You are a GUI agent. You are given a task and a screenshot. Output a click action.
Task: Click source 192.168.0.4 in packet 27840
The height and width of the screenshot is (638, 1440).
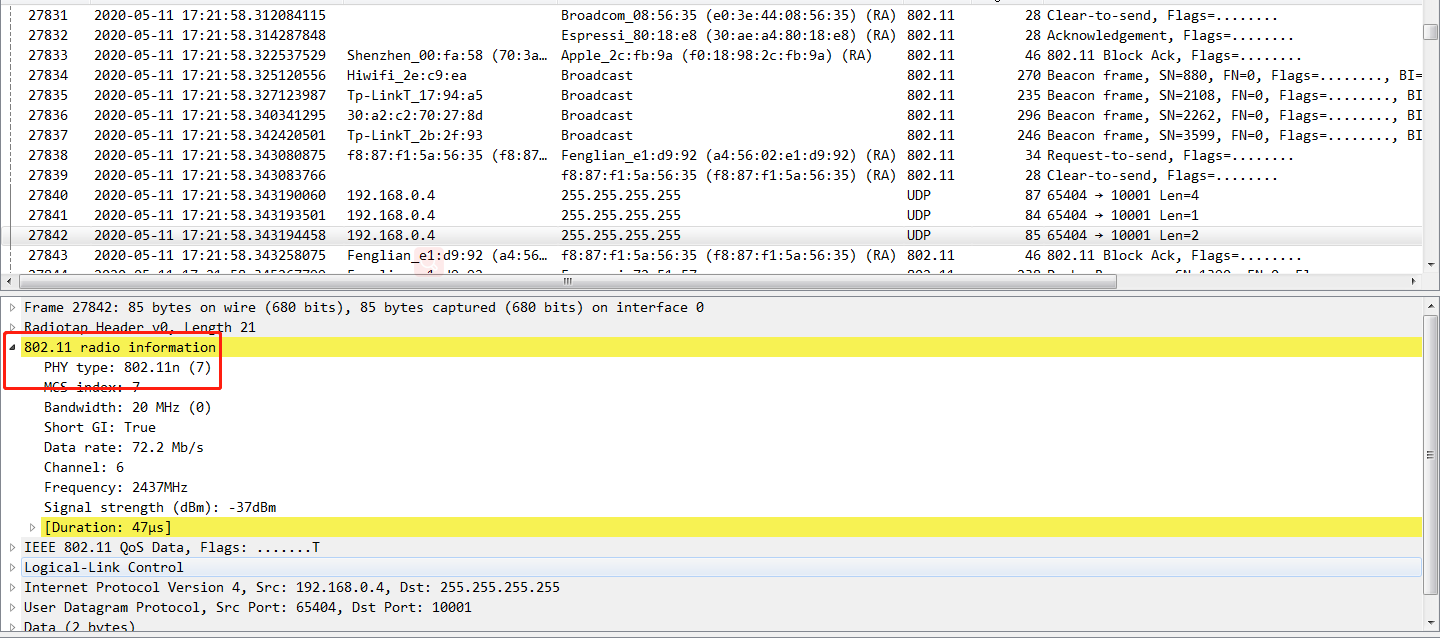(391, 195)
